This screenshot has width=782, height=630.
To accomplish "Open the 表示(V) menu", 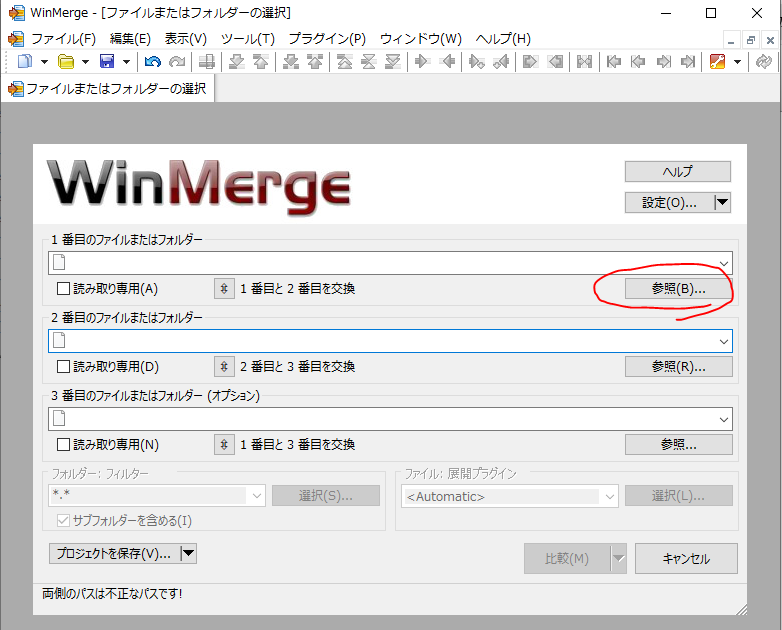I will 186,38.
